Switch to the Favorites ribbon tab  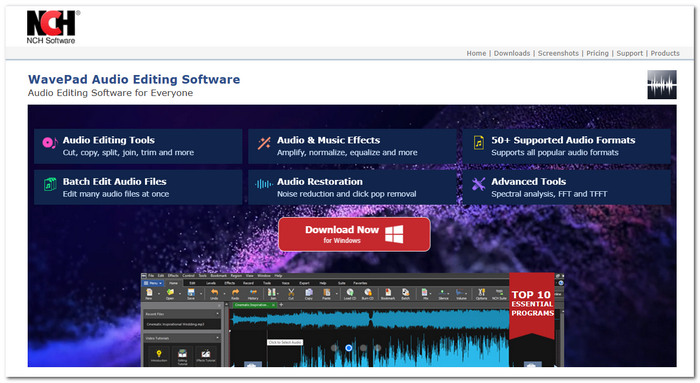pos(360,283)
